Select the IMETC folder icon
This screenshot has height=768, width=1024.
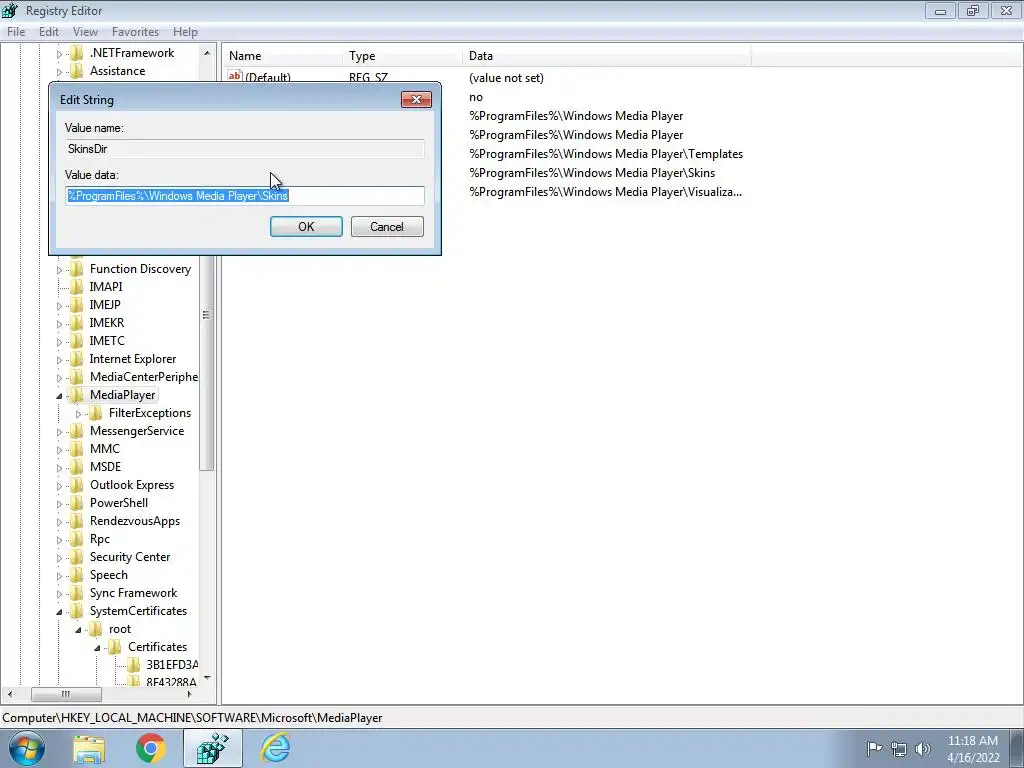tap(76, 341)
